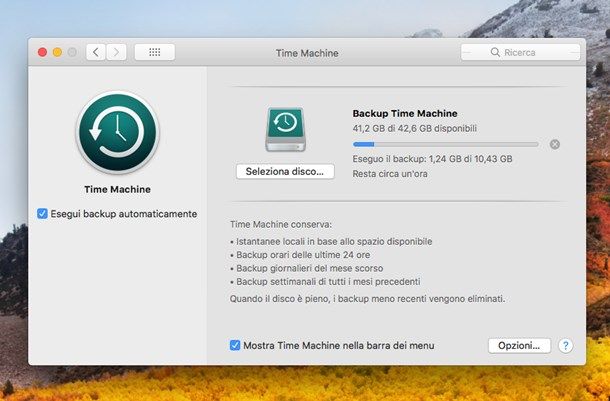Click the backup progress bar

[x=445, y=144]
